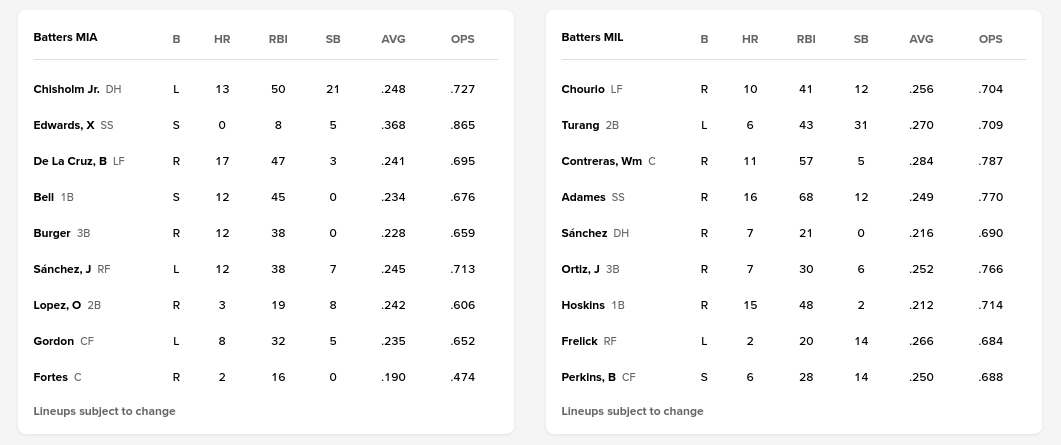Open Lopez, O player link
1061x445 pixels.
click(57, 305)
